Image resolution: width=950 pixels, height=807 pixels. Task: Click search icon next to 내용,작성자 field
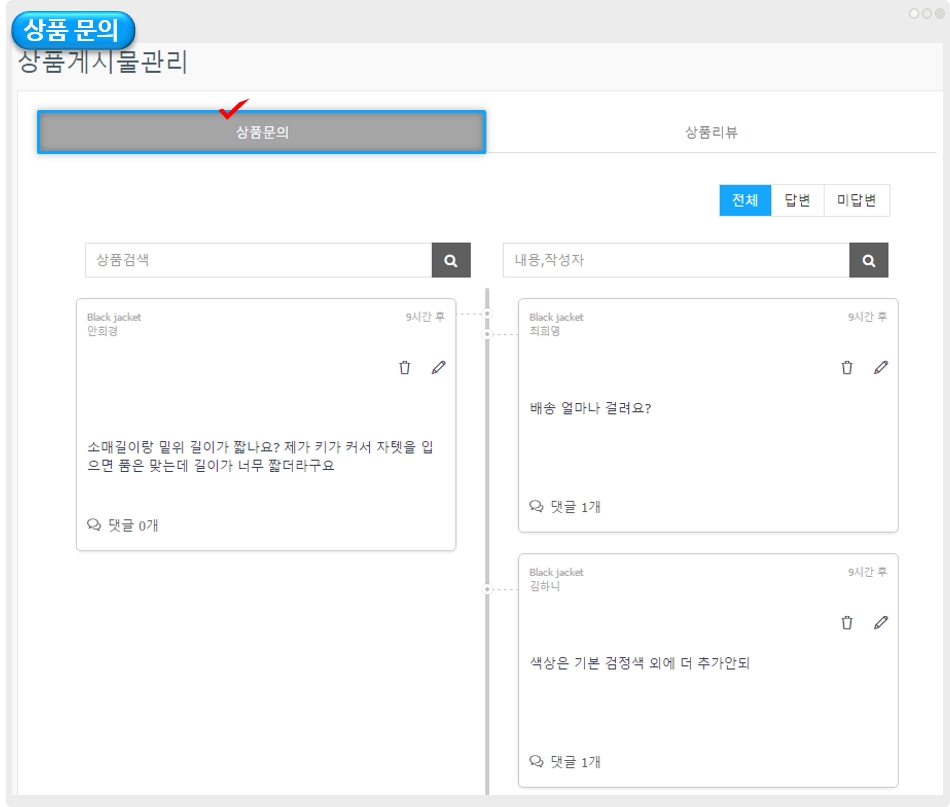pyautogui.click(x=868, y=260)
